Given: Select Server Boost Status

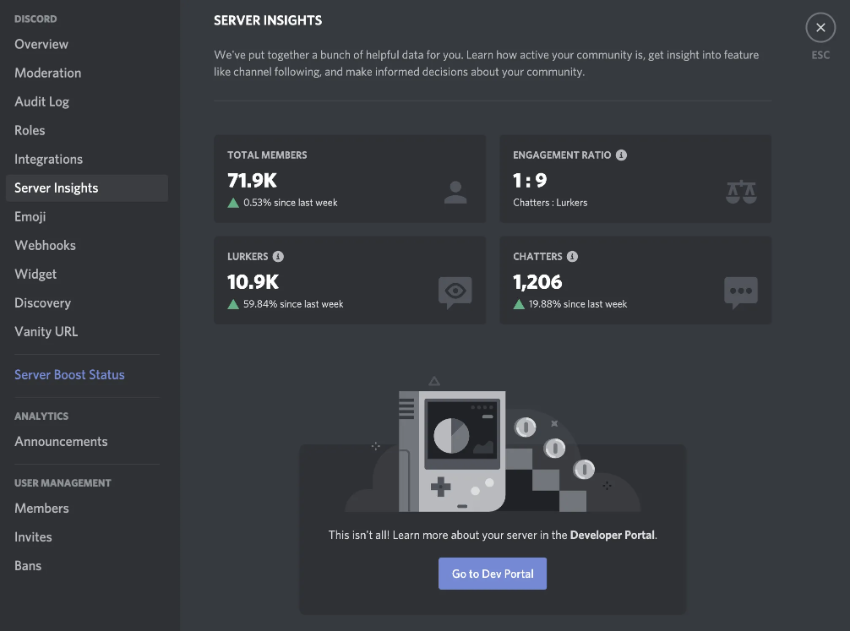Looking at the screenshot, I should click(69, 375).
